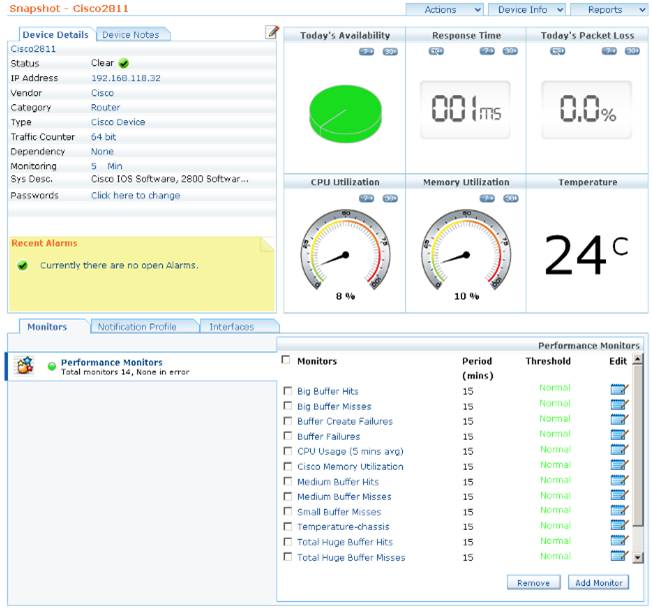The width and height of the screenshot is (652, 610).
Task: Click the Add Monitor button
Action: tap(598, 583)
